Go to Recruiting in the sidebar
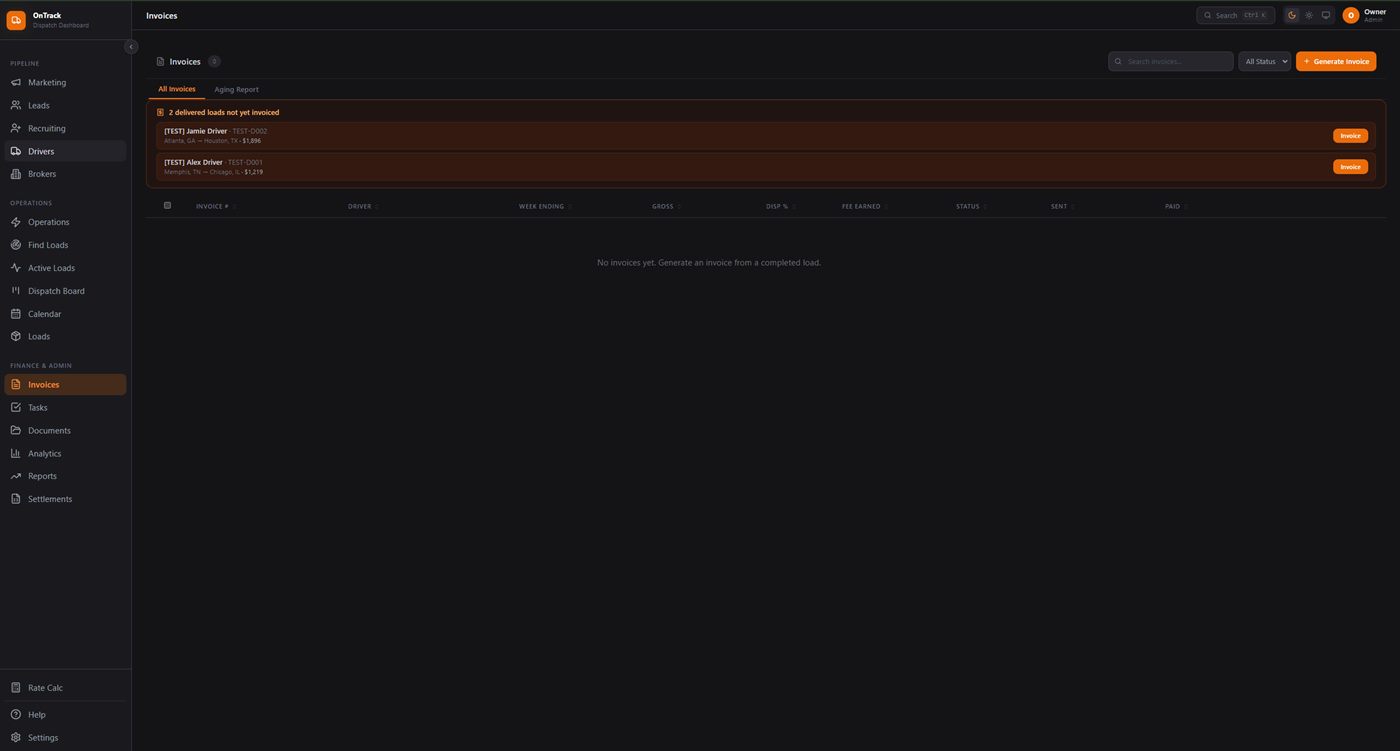 65,128
